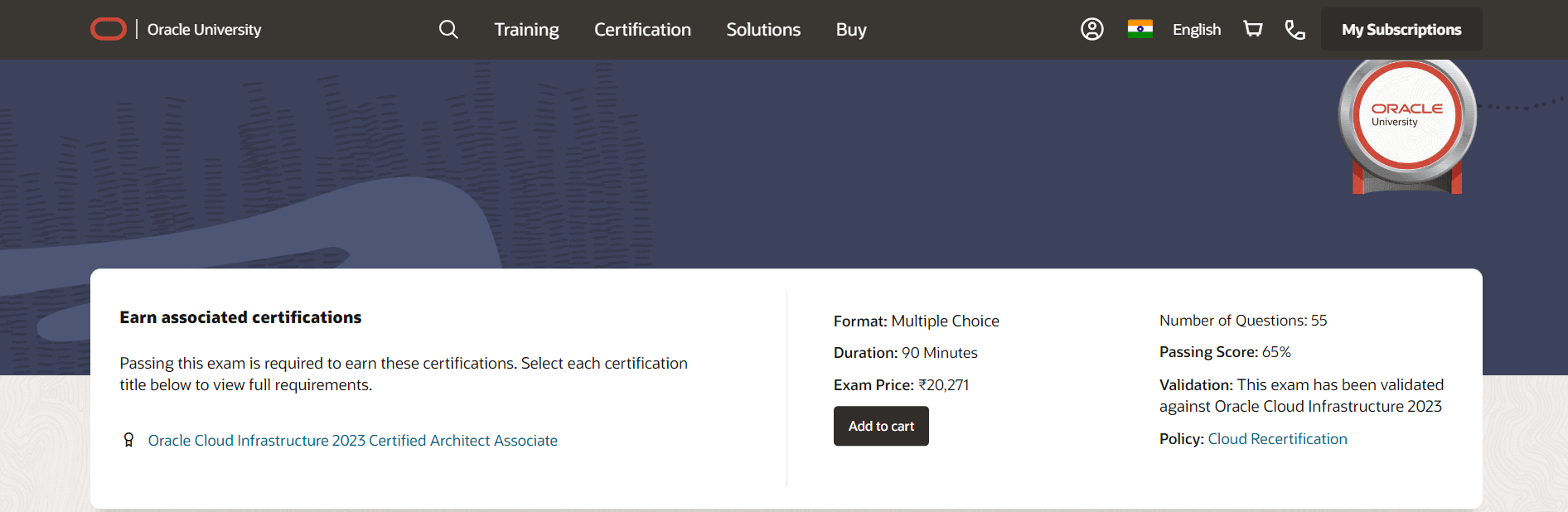
Task: Open the user account profile icon
Action: click(1091, 30)
